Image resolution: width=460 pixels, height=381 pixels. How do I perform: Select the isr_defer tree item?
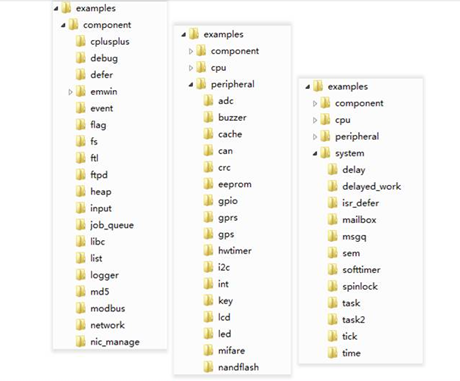point(353,203)
